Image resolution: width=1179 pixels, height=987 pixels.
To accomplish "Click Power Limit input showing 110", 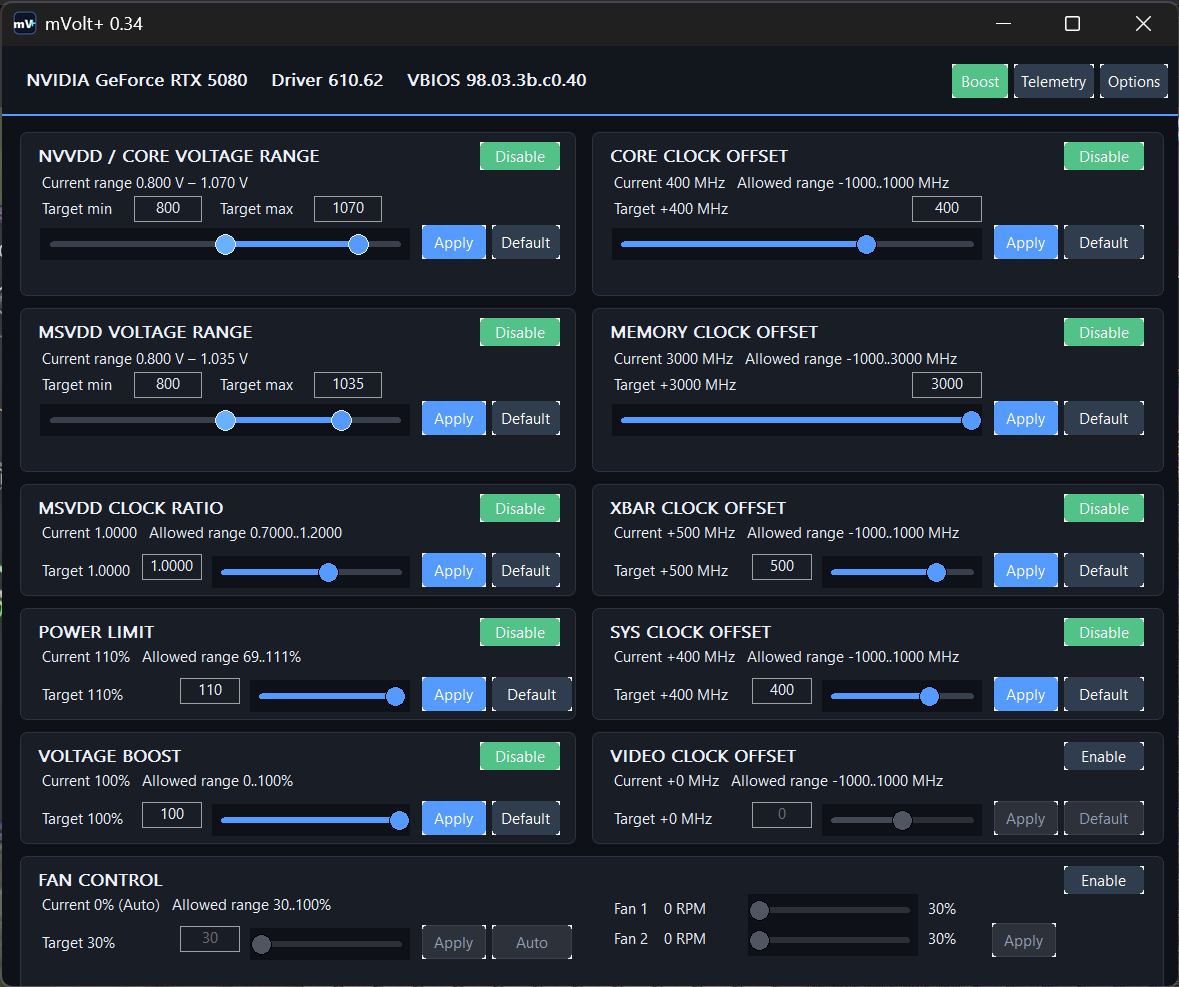I will click(x=210, y=690).
